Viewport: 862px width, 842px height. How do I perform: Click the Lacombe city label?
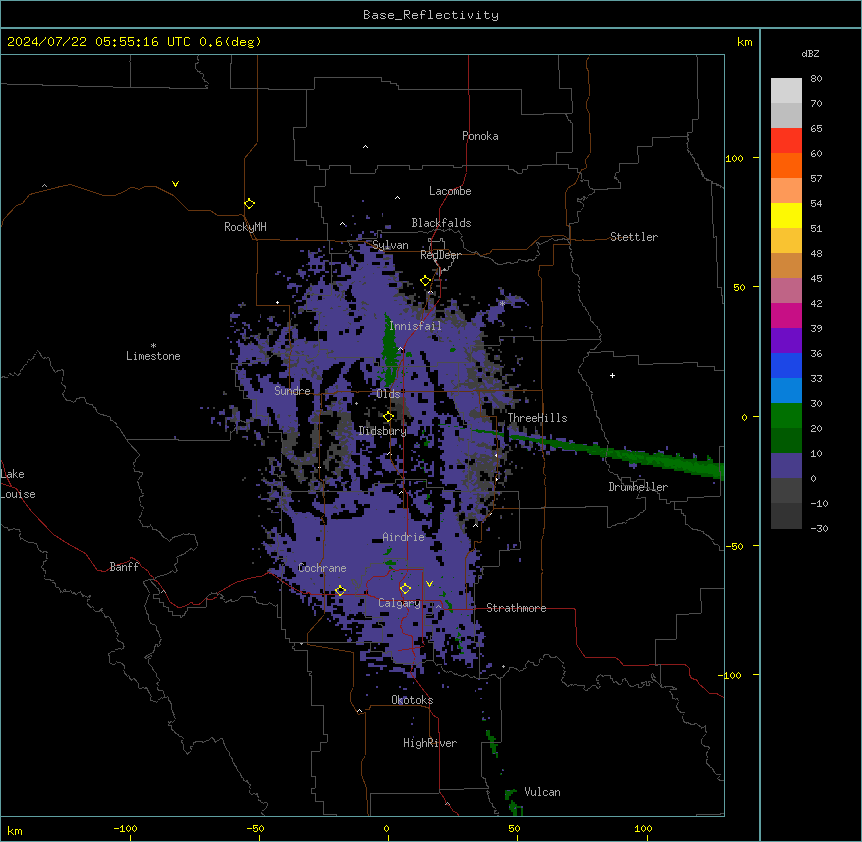[x=450, y=191]
